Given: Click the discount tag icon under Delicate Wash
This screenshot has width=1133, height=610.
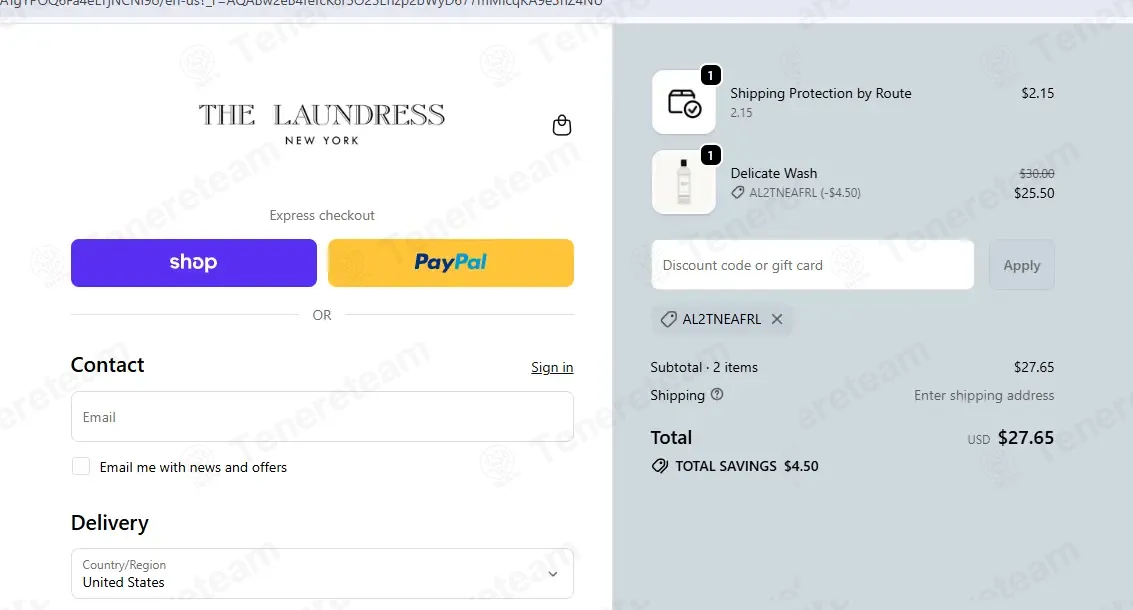Looking at the screenshot, I should click(x=737, y=193).
